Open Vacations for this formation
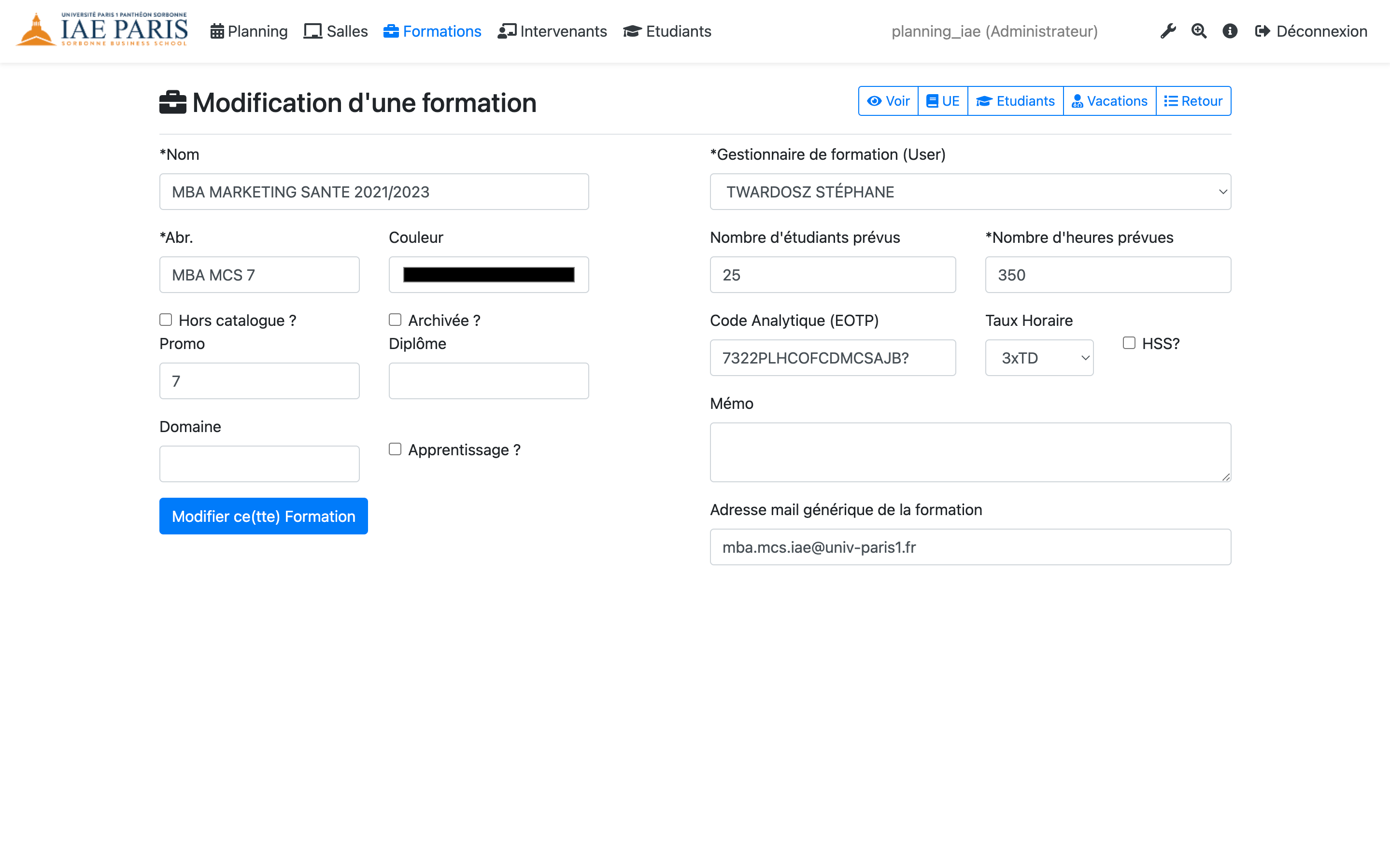This screenshot has height=868, width=1390. point(1109,101)
